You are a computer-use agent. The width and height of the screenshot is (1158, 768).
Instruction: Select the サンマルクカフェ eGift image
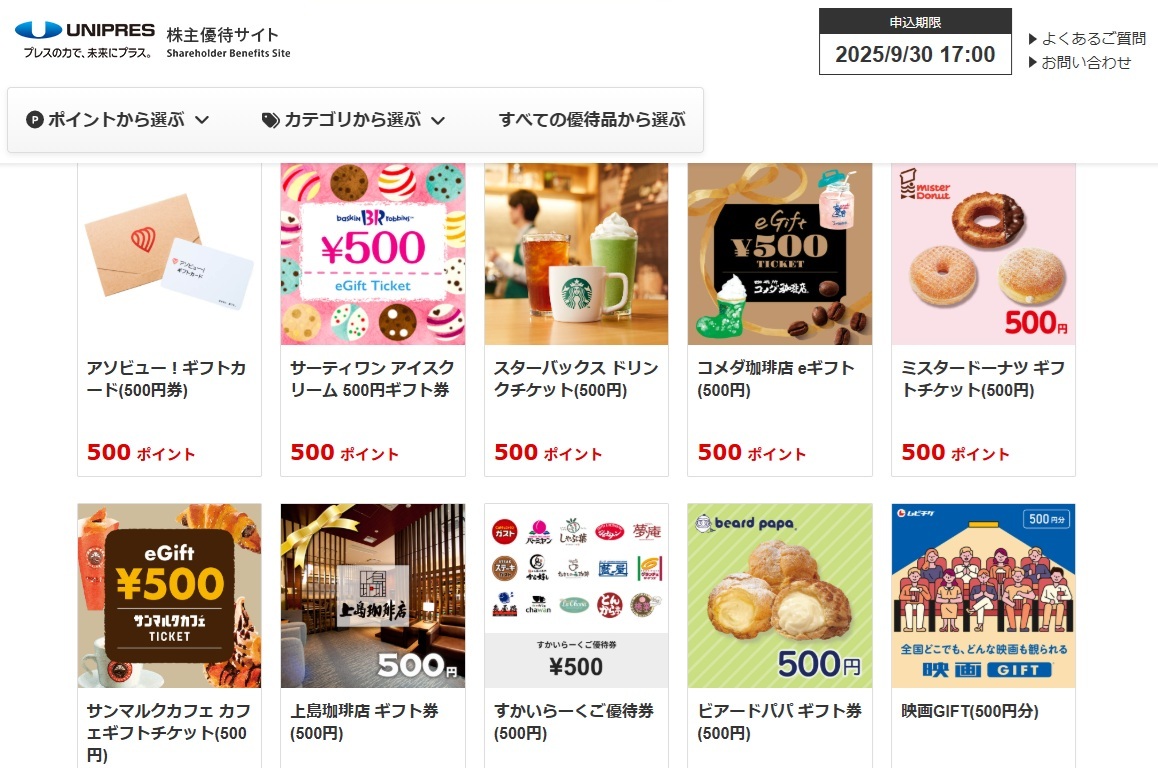[x=169, y=596]
